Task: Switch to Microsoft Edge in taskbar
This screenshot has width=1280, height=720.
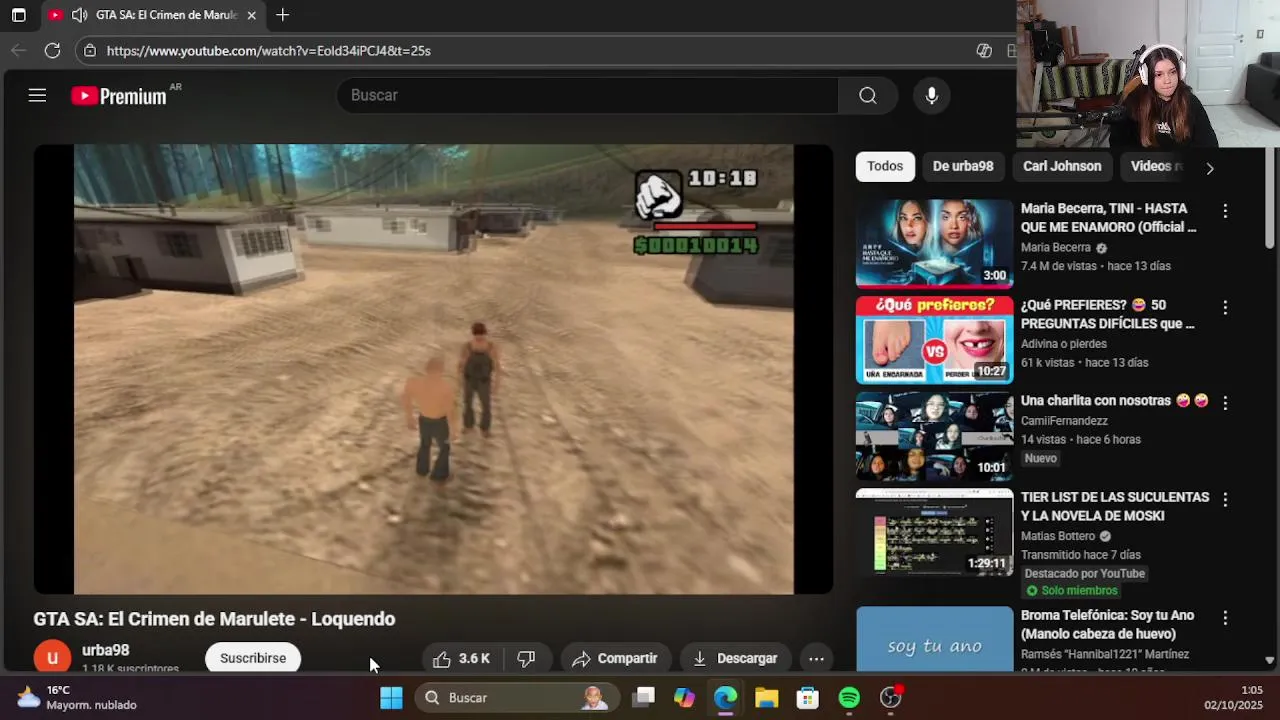Action: (726, 698)
